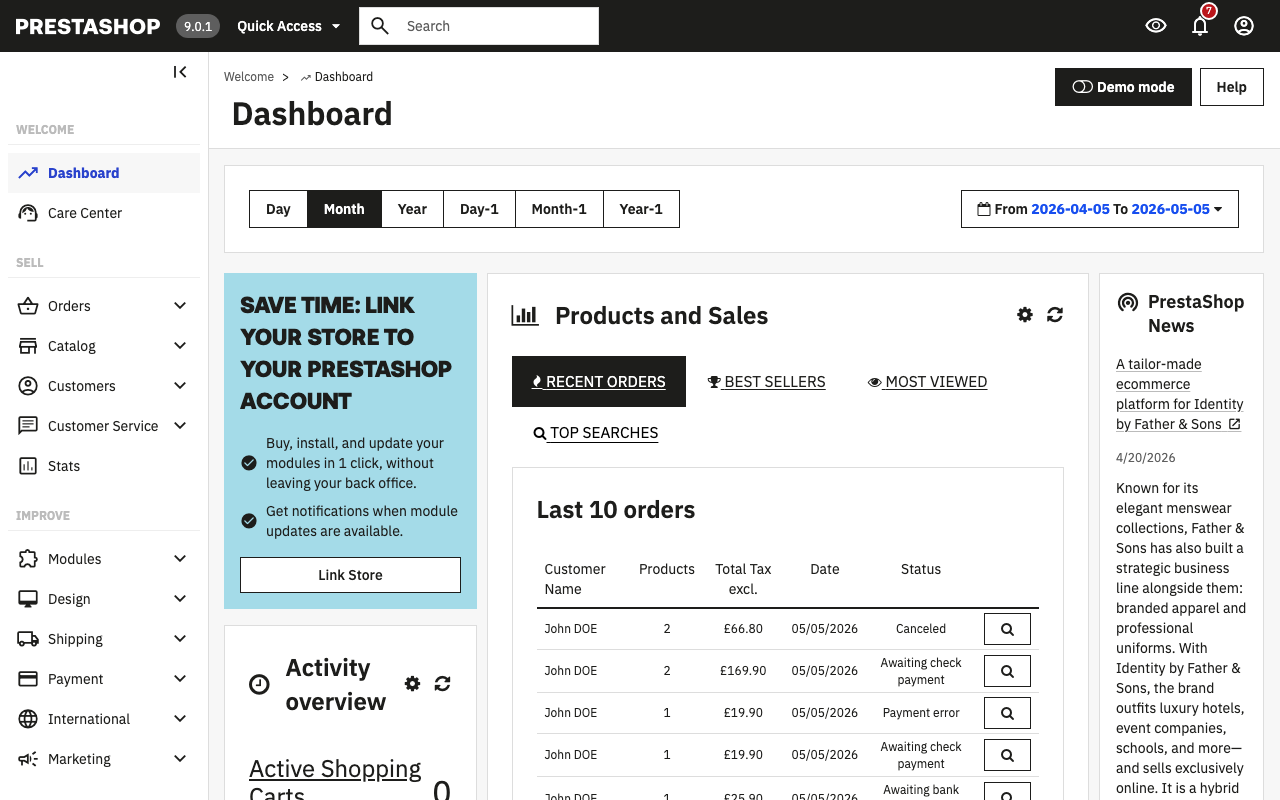Expand the Shipping menu chevron

click(x=180, y=639)
